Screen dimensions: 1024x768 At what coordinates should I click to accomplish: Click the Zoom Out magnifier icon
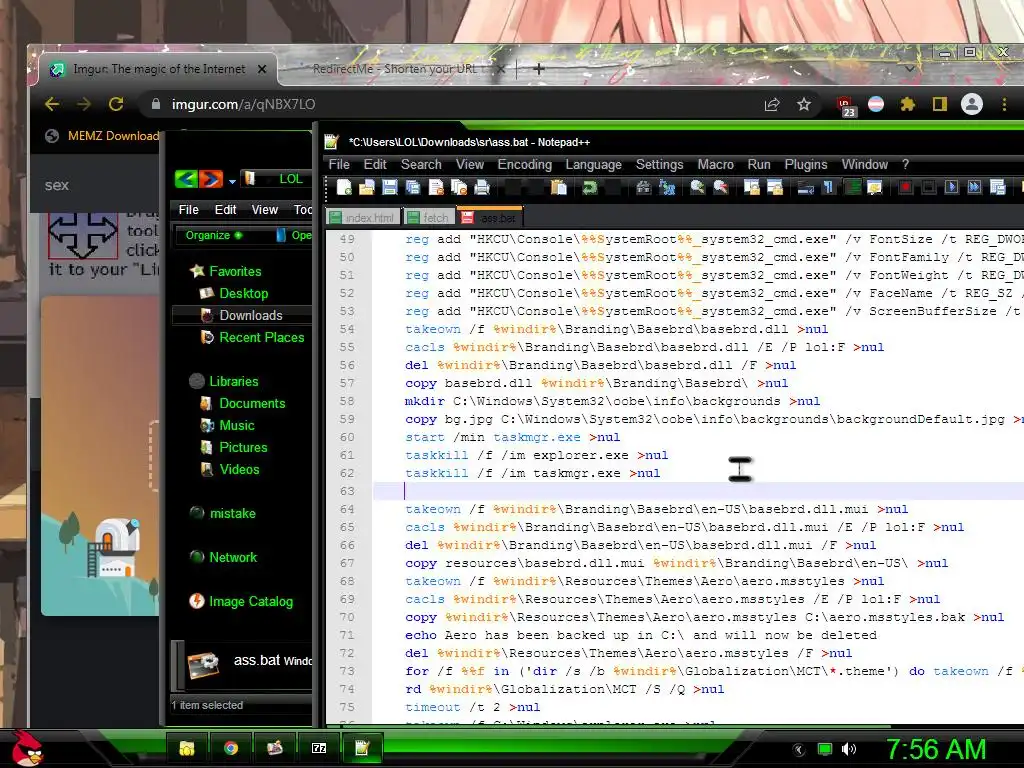(720, 188)
